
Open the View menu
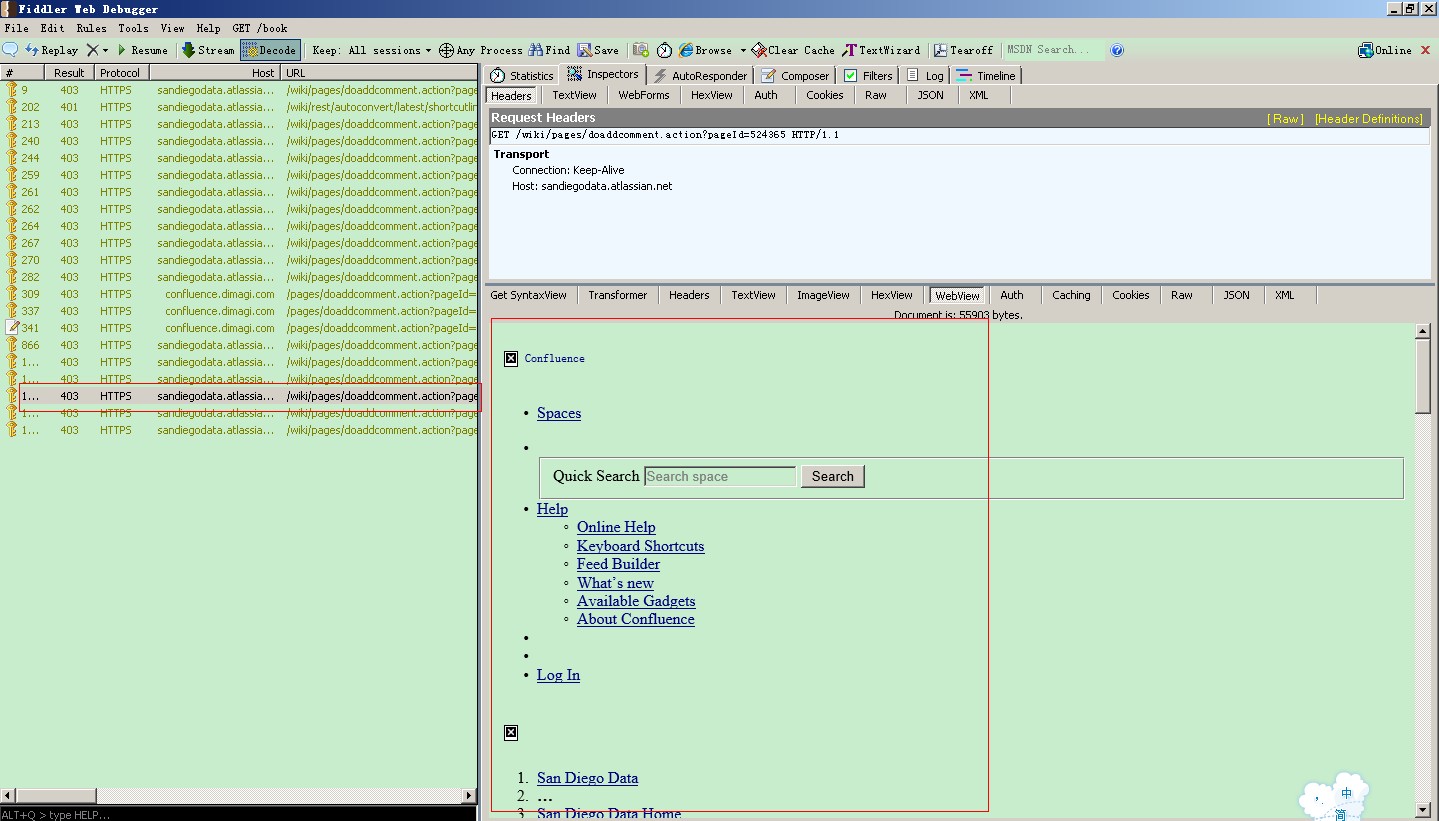tap(172, 28)
